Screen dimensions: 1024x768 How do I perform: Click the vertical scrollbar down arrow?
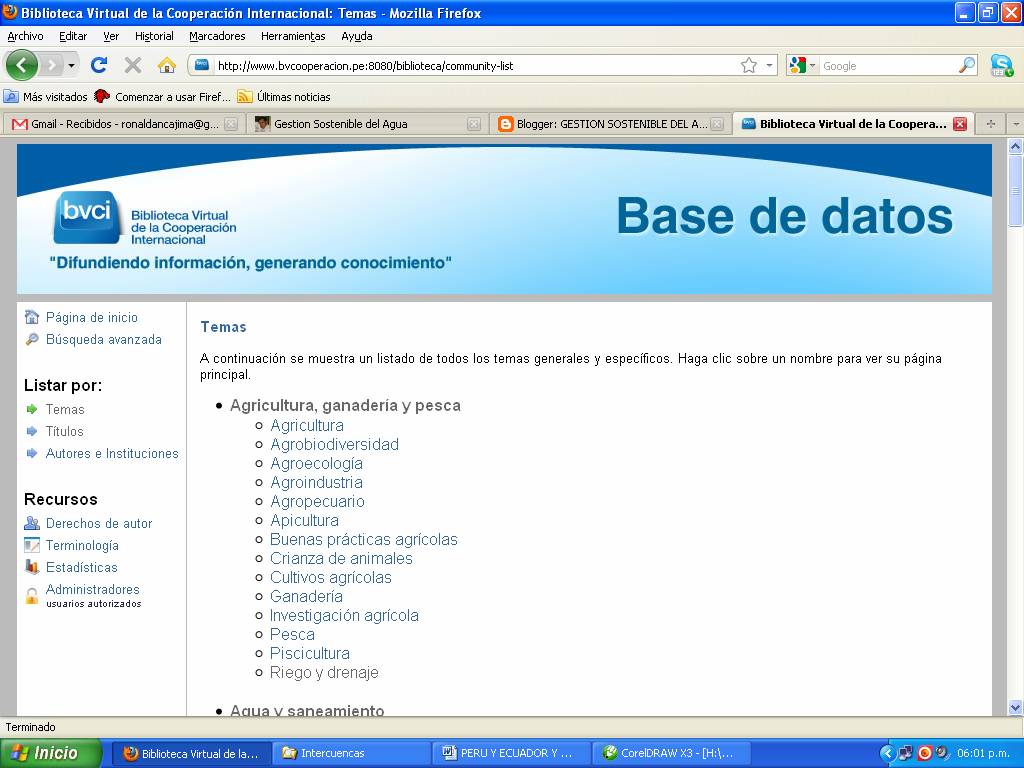[1015, 707]
